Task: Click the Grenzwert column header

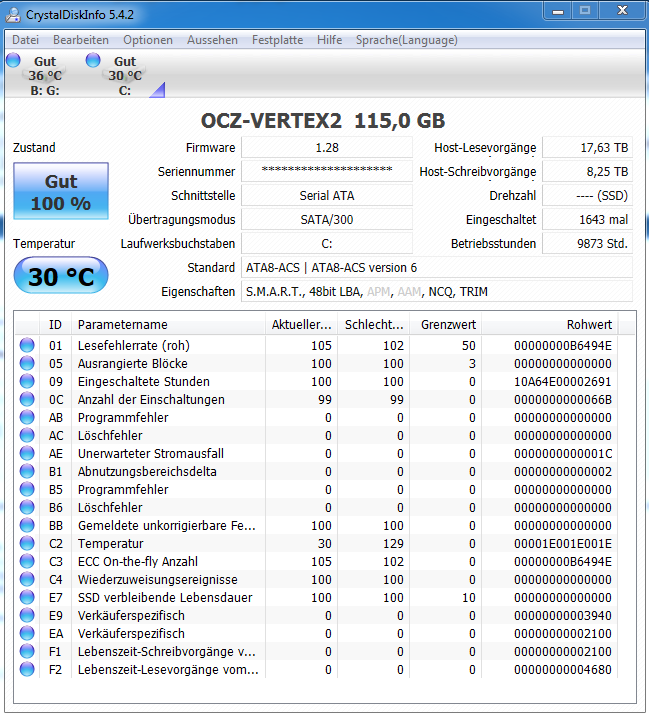Action: coord(446,325)
